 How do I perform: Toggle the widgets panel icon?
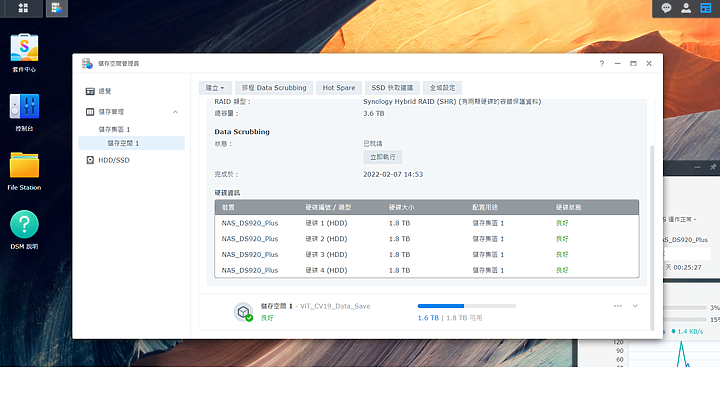(706, 8)
